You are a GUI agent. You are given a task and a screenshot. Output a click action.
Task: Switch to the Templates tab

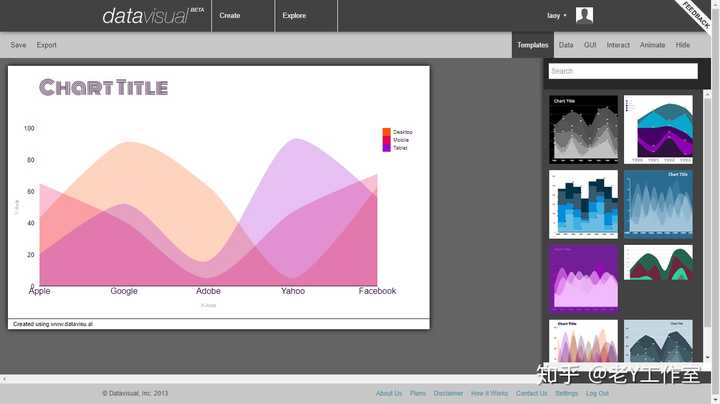533,45
